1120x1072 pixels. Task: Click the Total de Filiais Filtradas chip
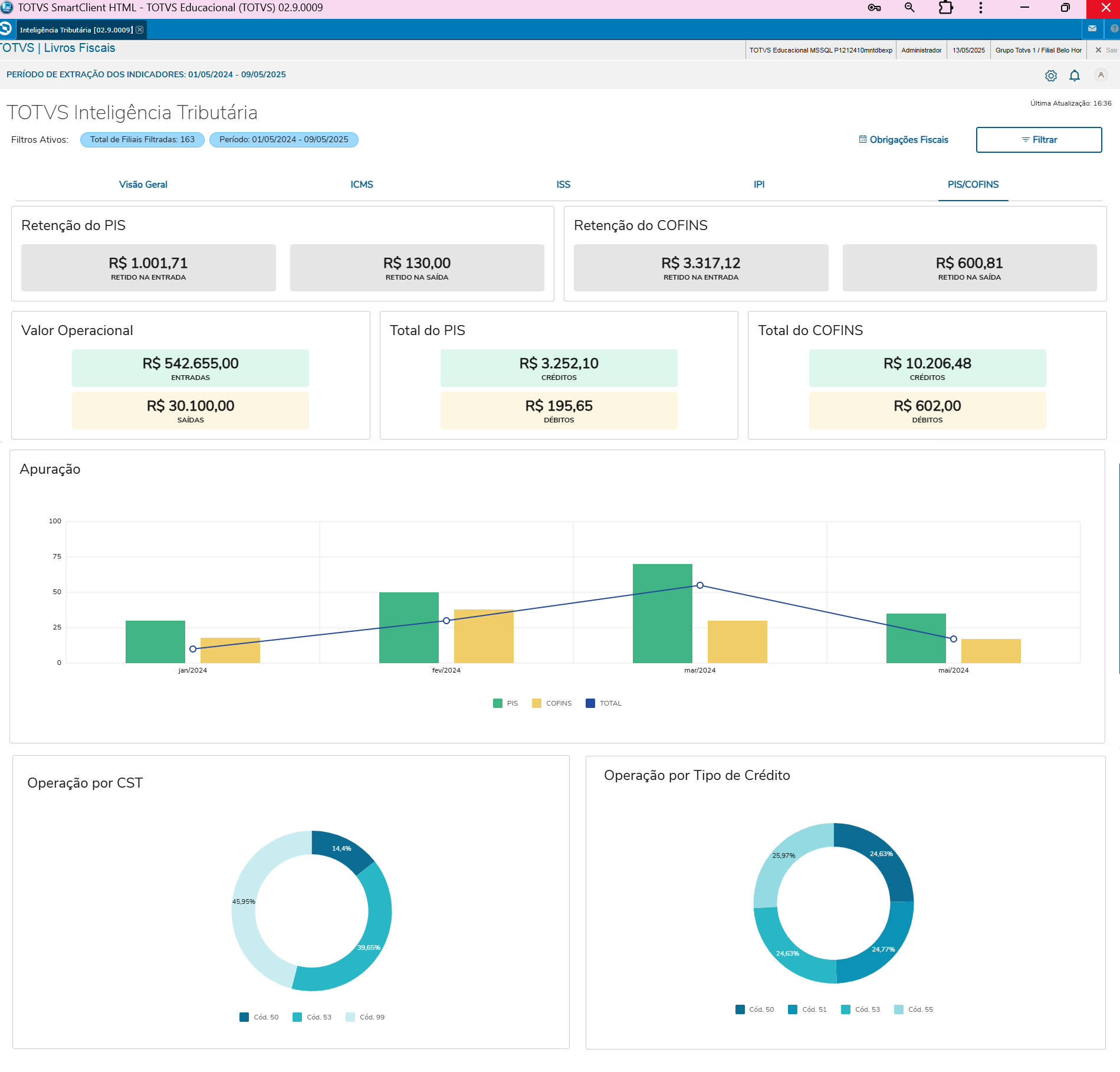pyautogui.click(x=142, y=140)
